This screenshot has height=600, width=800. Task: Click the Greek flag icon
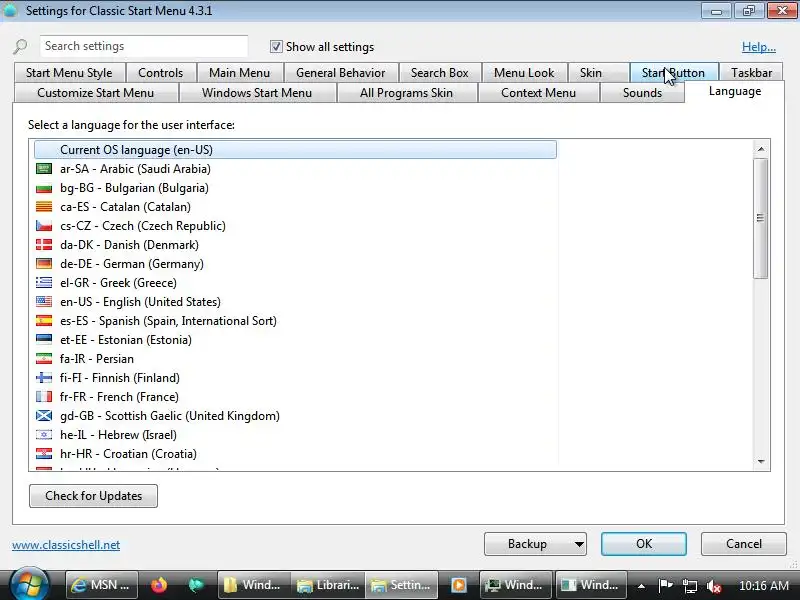click(44, 283)
